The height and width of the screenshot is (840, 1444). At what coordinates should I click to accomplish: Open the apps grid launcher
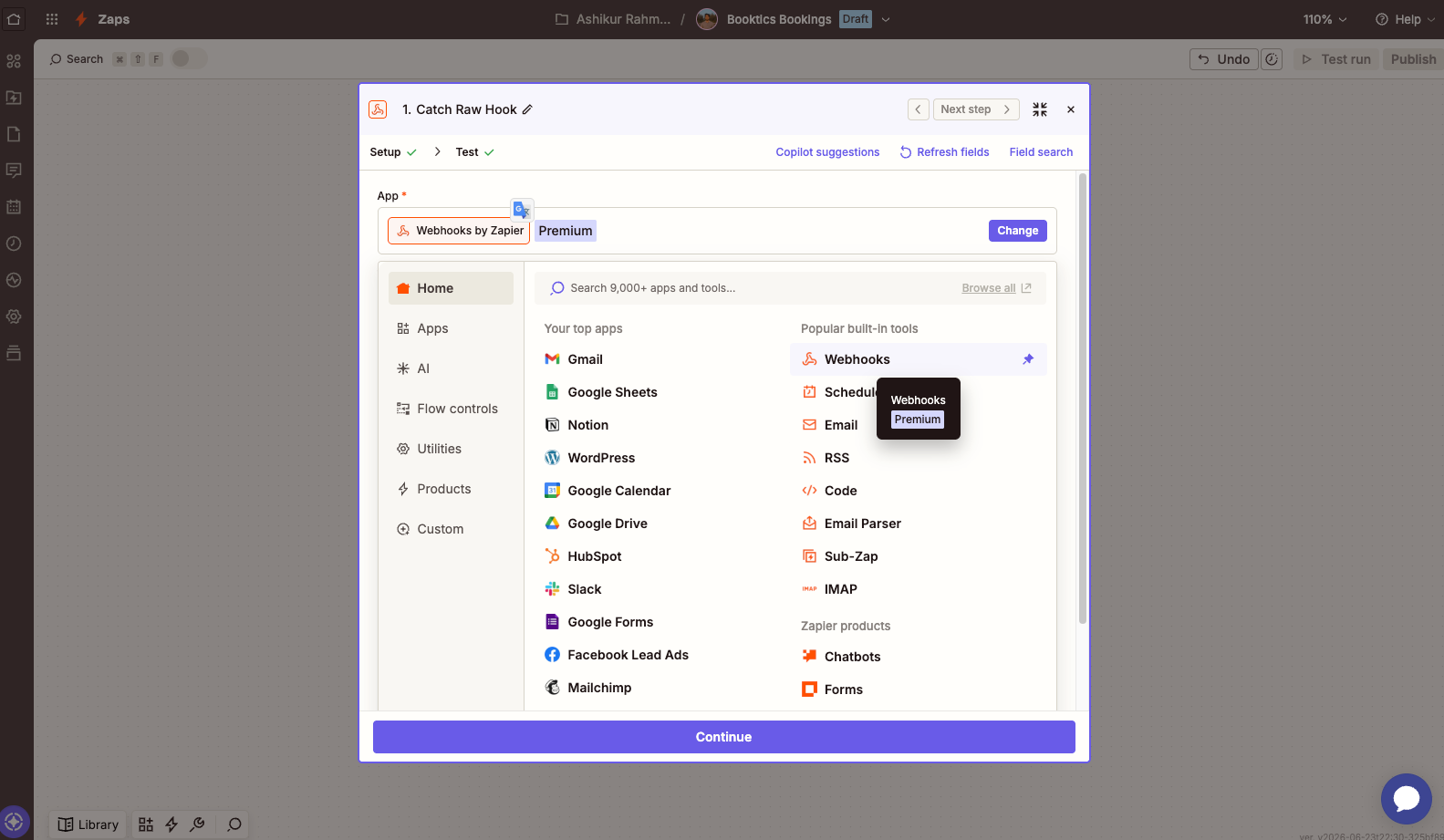(52, 19)
